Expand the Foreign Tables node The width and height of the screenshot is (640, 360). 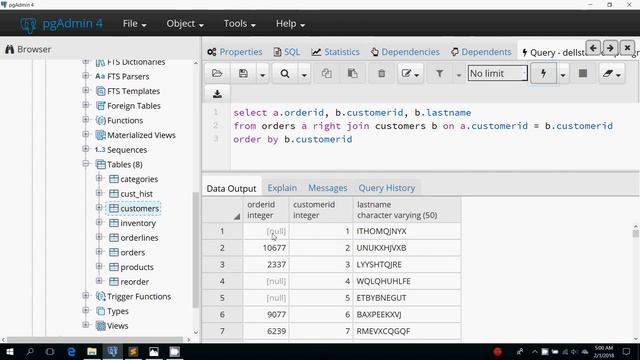pos(86,105)
